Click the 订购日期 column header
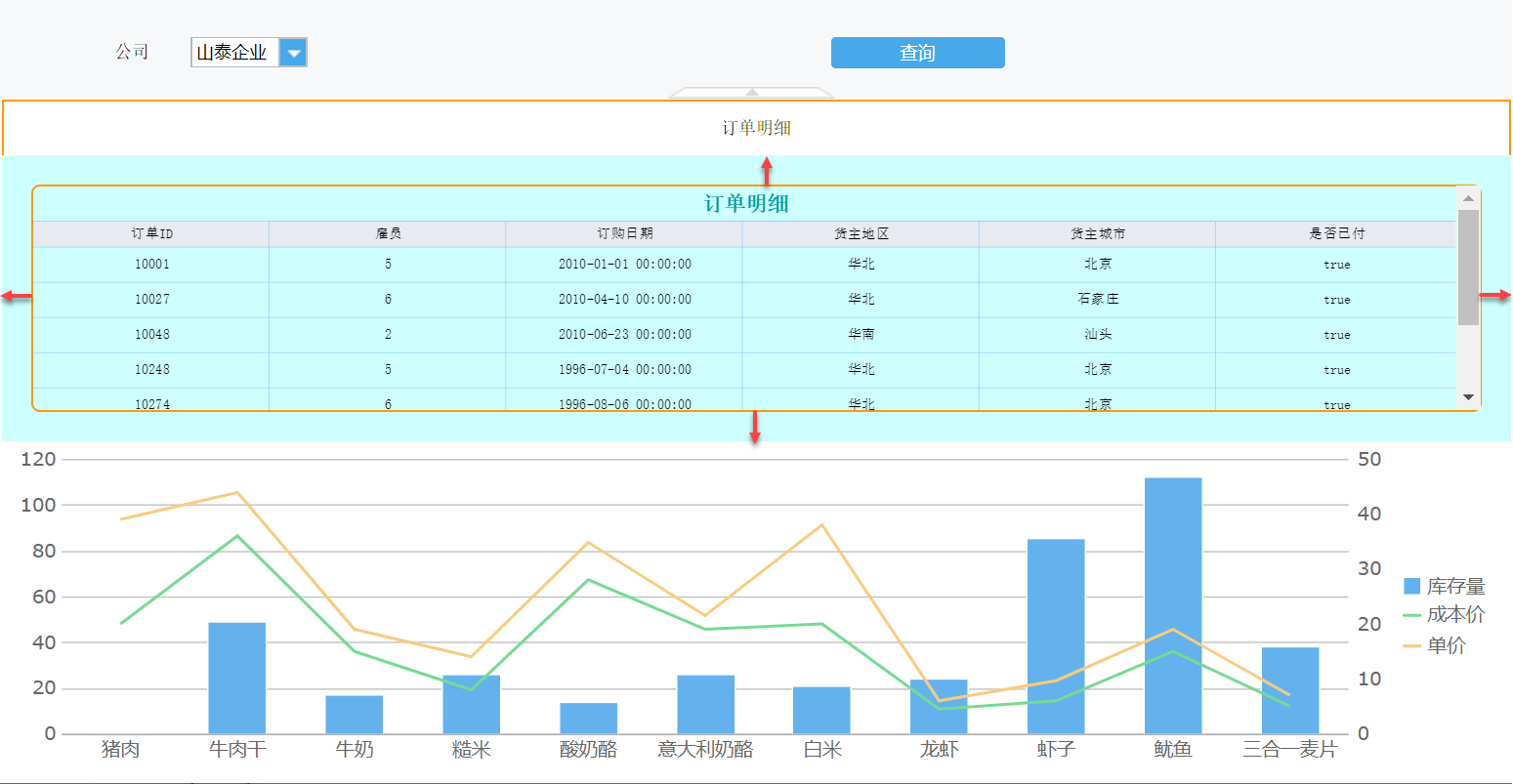Viewport: 1513px width, 784px height. [x=624, y=234]
